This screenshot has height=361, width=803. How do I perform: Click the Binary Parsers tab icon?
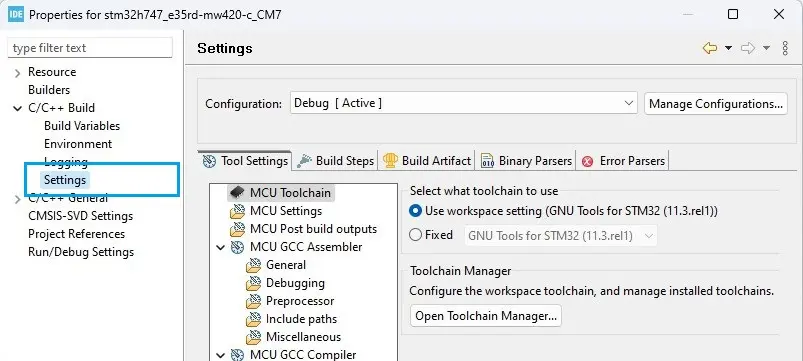[x=487, y=161]
